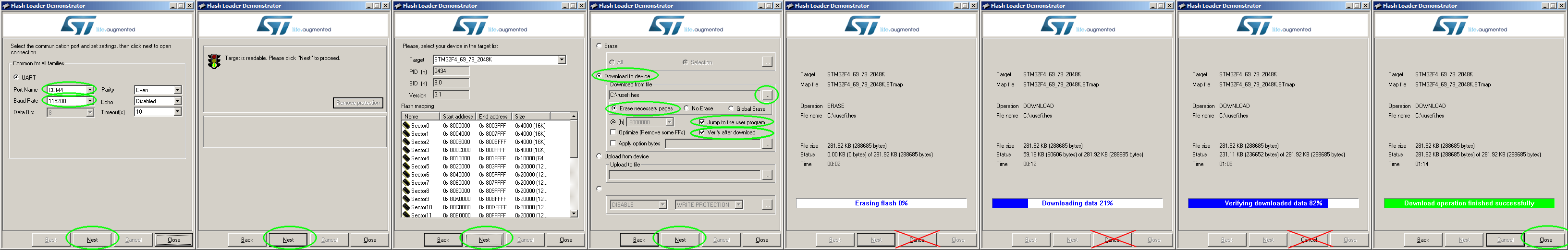Viewport: 1568px width, 250px height.
Task: Open the Data Bits dropdown
Action: [89, 112]
